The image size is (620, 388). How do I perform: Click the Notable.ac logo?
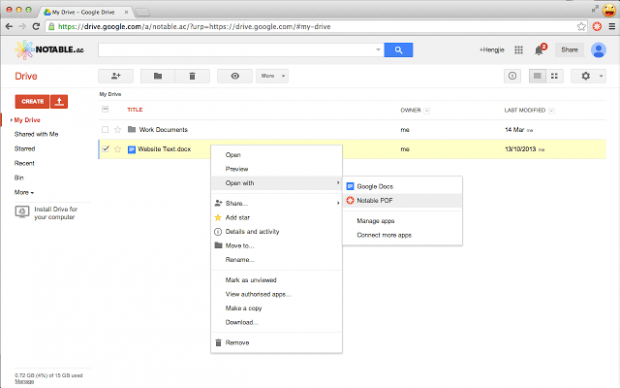49,50
